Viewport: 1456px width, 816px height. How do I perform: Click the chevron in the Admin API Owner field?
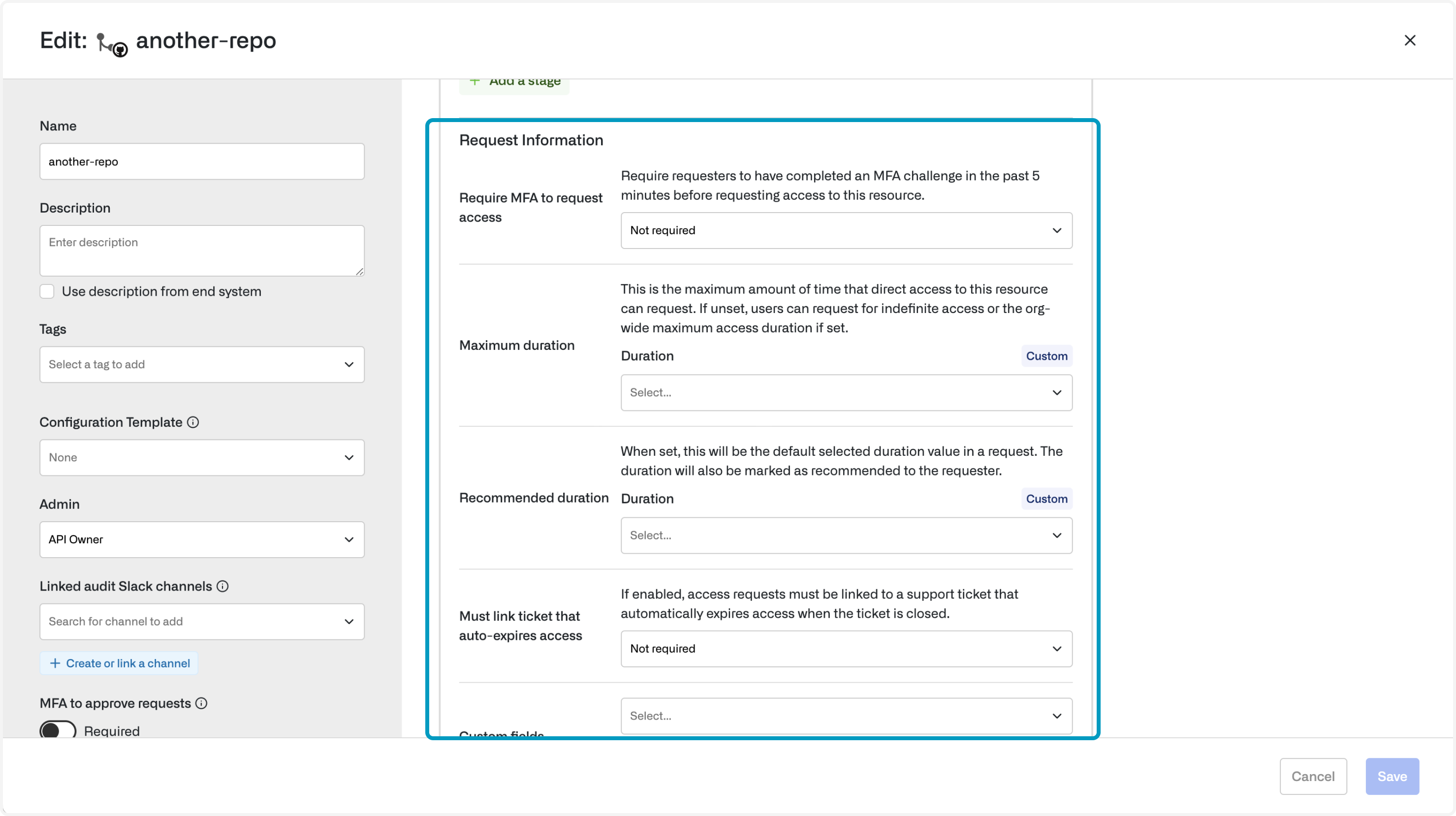348,539
